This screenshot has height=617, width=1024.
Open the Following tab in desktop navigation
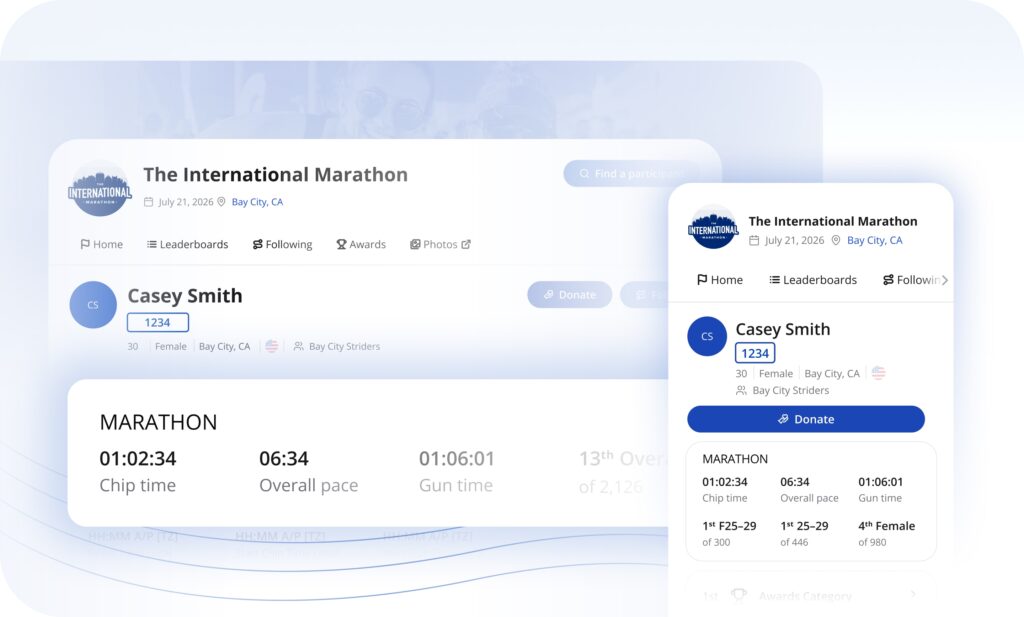click(x=282, y=244)
